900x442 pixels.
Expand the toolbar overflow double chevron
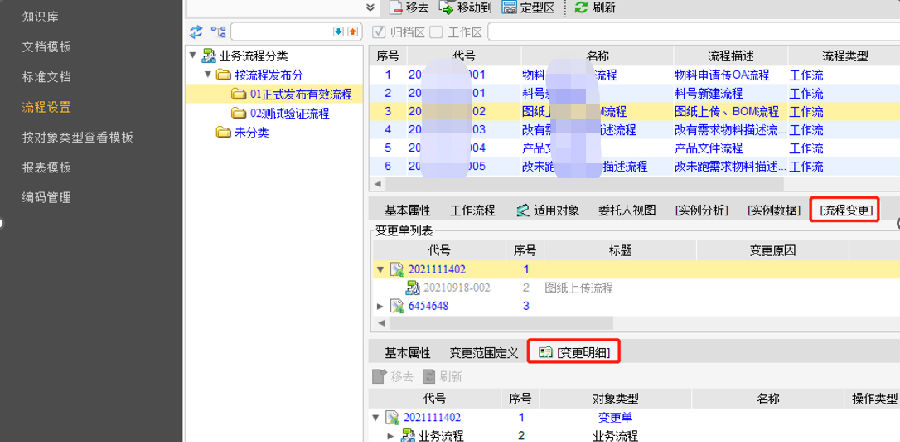[x=371, y=7]
